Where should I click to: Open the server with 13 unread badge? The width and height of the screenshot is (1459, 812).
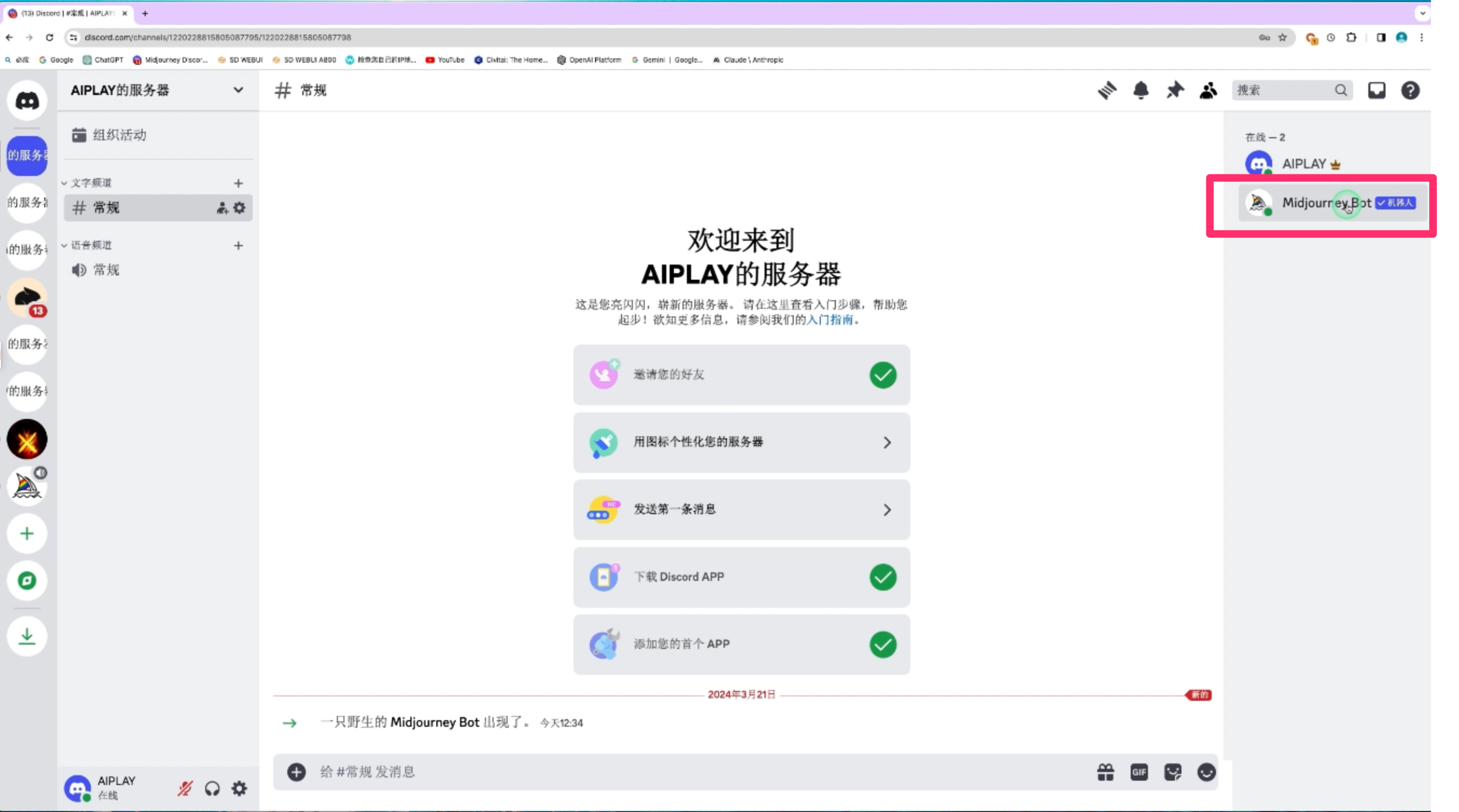(26, 297)
